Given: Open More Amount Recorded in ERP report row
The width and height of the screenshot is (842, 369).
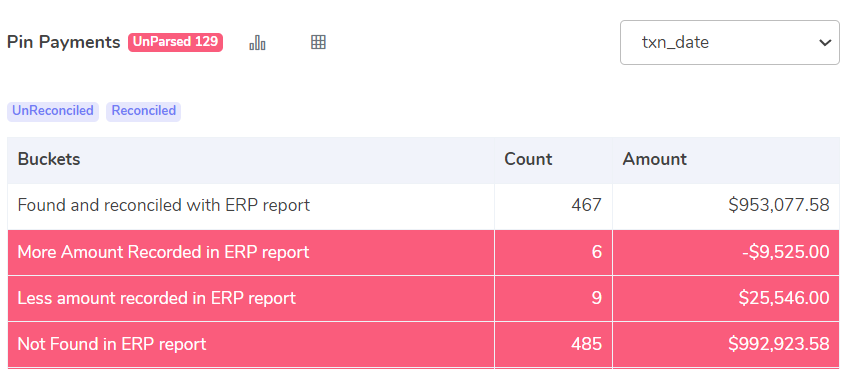Looking at the screenshot, I should click(x=423, y=252).
